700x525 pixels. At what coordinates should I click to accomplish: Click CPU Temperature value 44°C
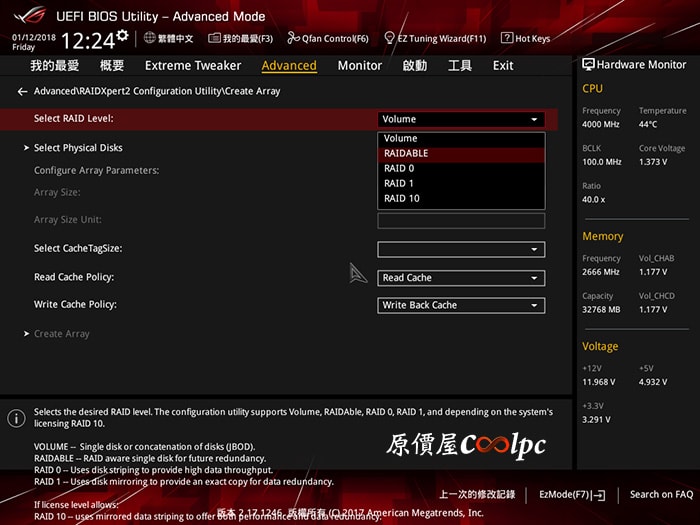pos(648,125)
